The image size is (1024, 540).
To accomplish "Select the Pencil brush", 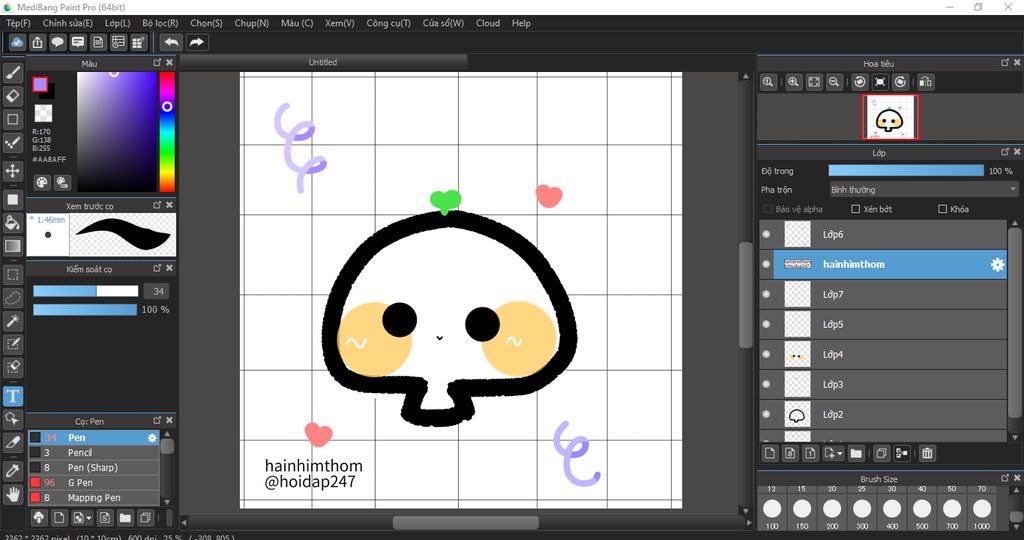I will (x=93, y=453).
